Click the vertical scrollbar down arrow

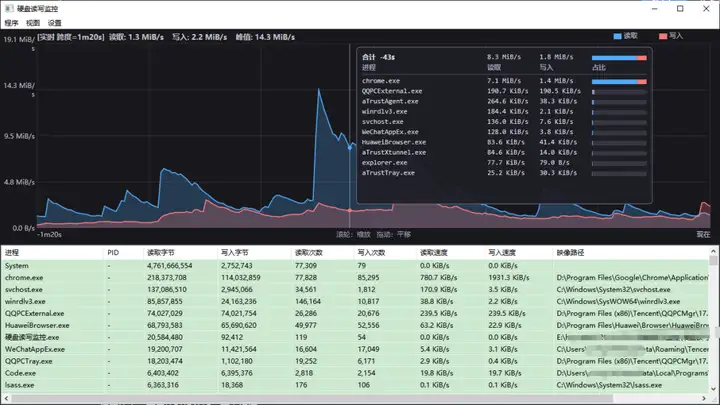[x=713, y=389]
